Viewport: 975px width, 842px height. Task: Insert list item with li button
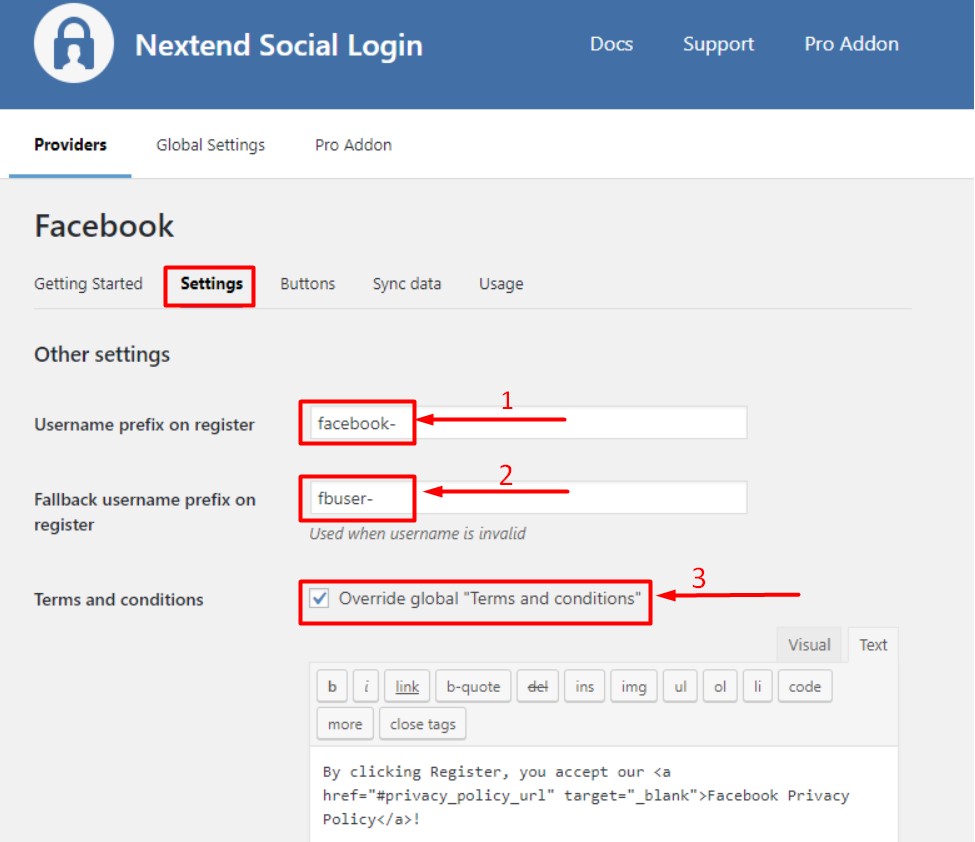click(757, 687)
